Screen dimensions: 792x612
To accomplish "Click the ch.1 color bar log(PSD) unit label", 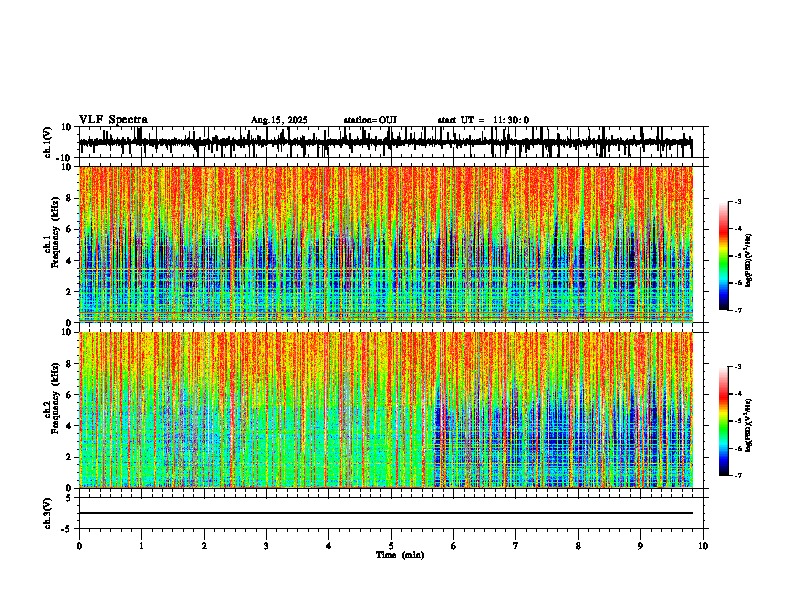I will point(748,260).
